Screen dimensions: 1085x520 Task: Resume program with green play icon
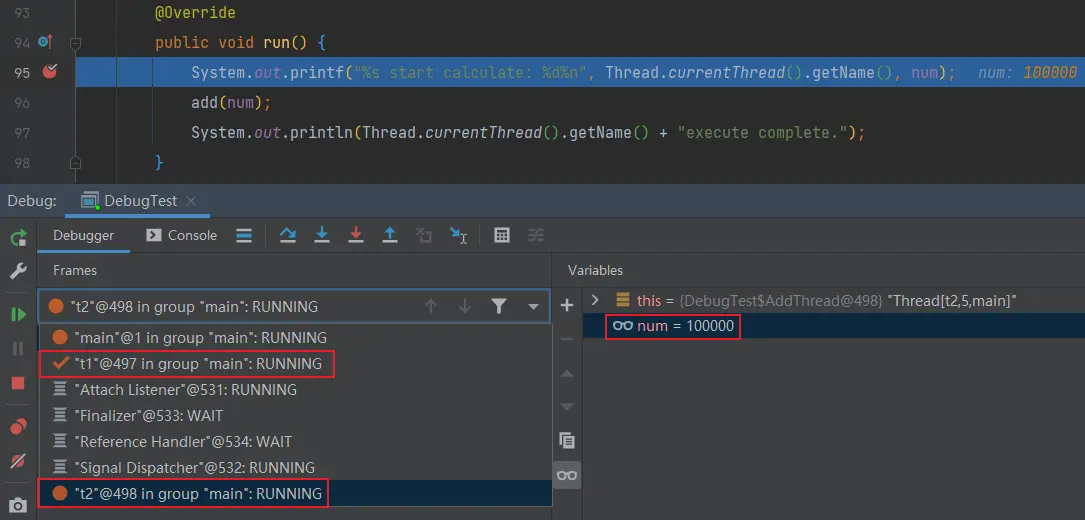18,314
